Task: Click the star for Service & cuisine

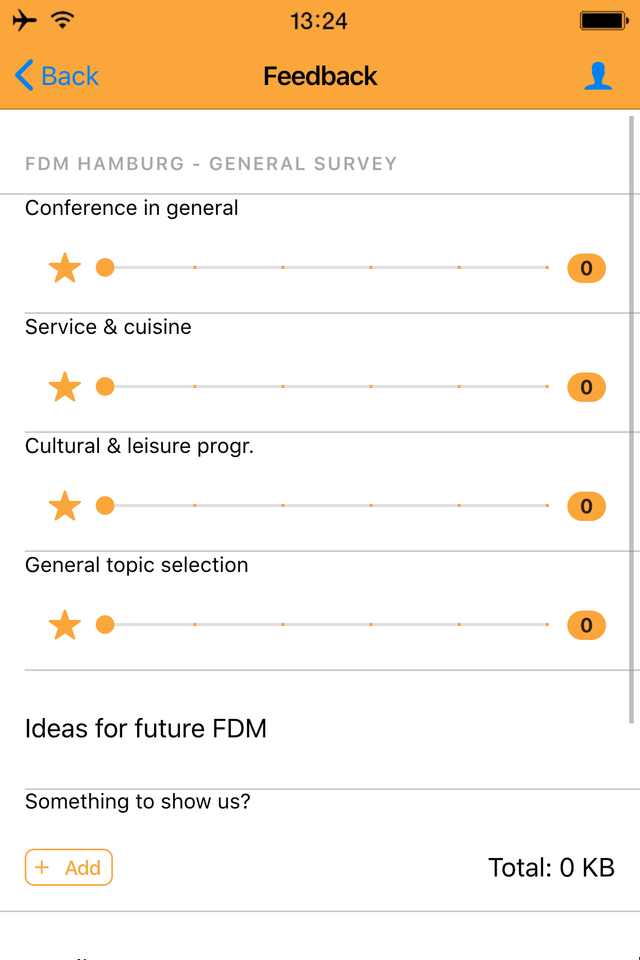Action: (x=65, y=387)
